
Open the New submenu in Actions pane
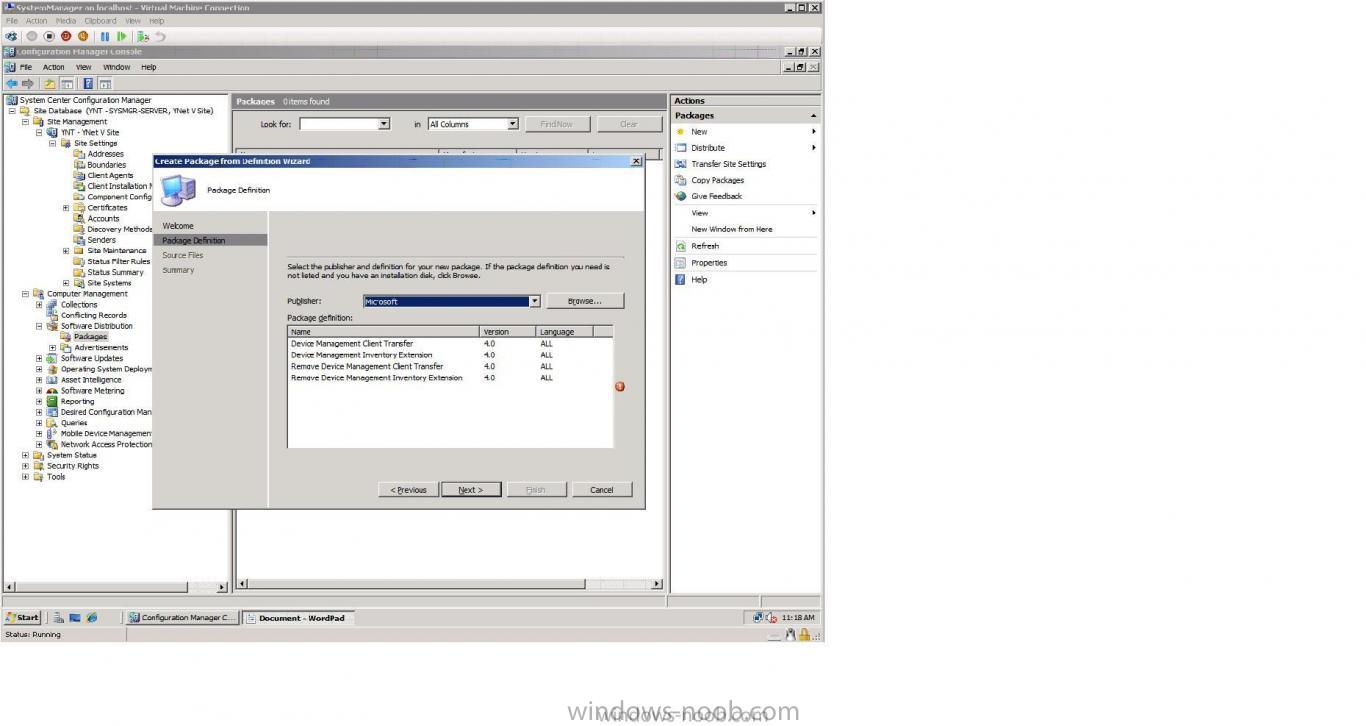coord(745,131)
